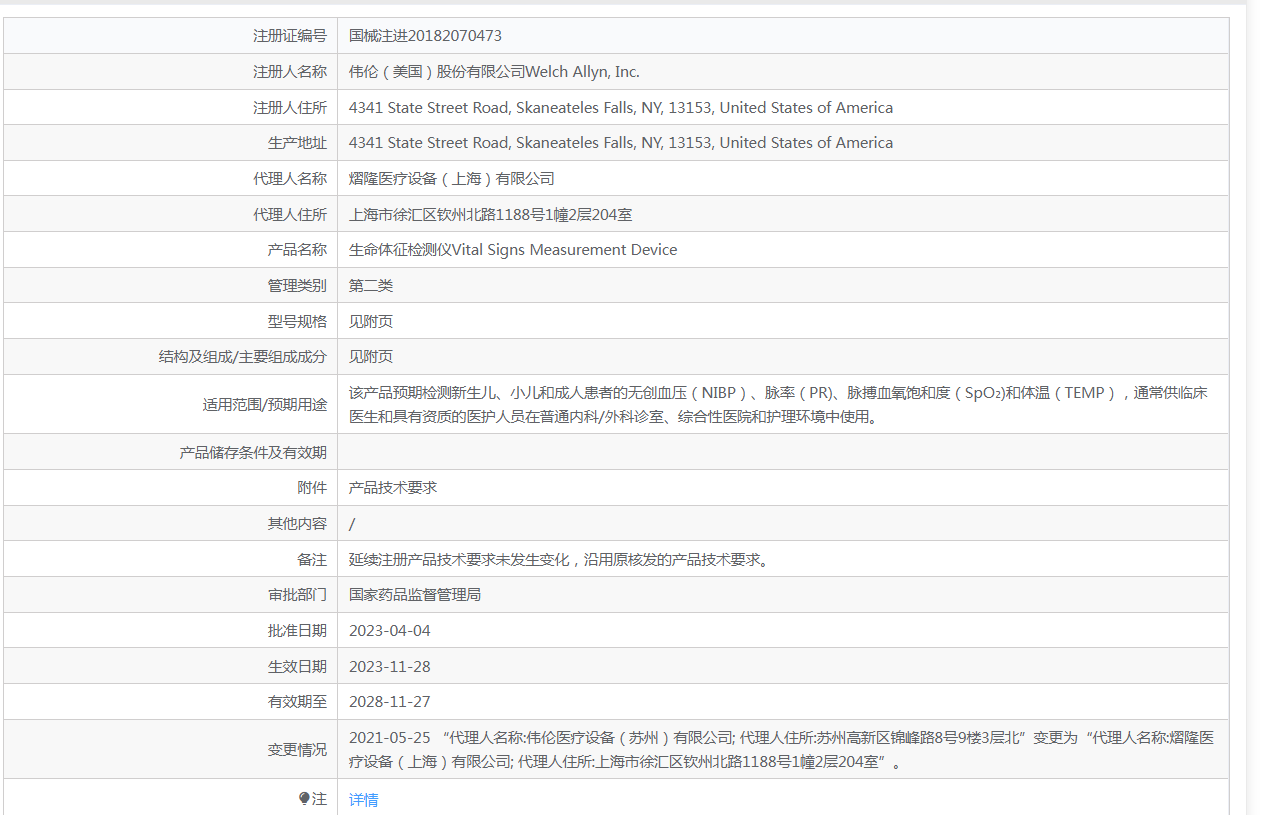
Task: Select agent name 熠隆医疗设备（上海）有限公司 in 代理人名称 row
Action: (x=452, y=179)
